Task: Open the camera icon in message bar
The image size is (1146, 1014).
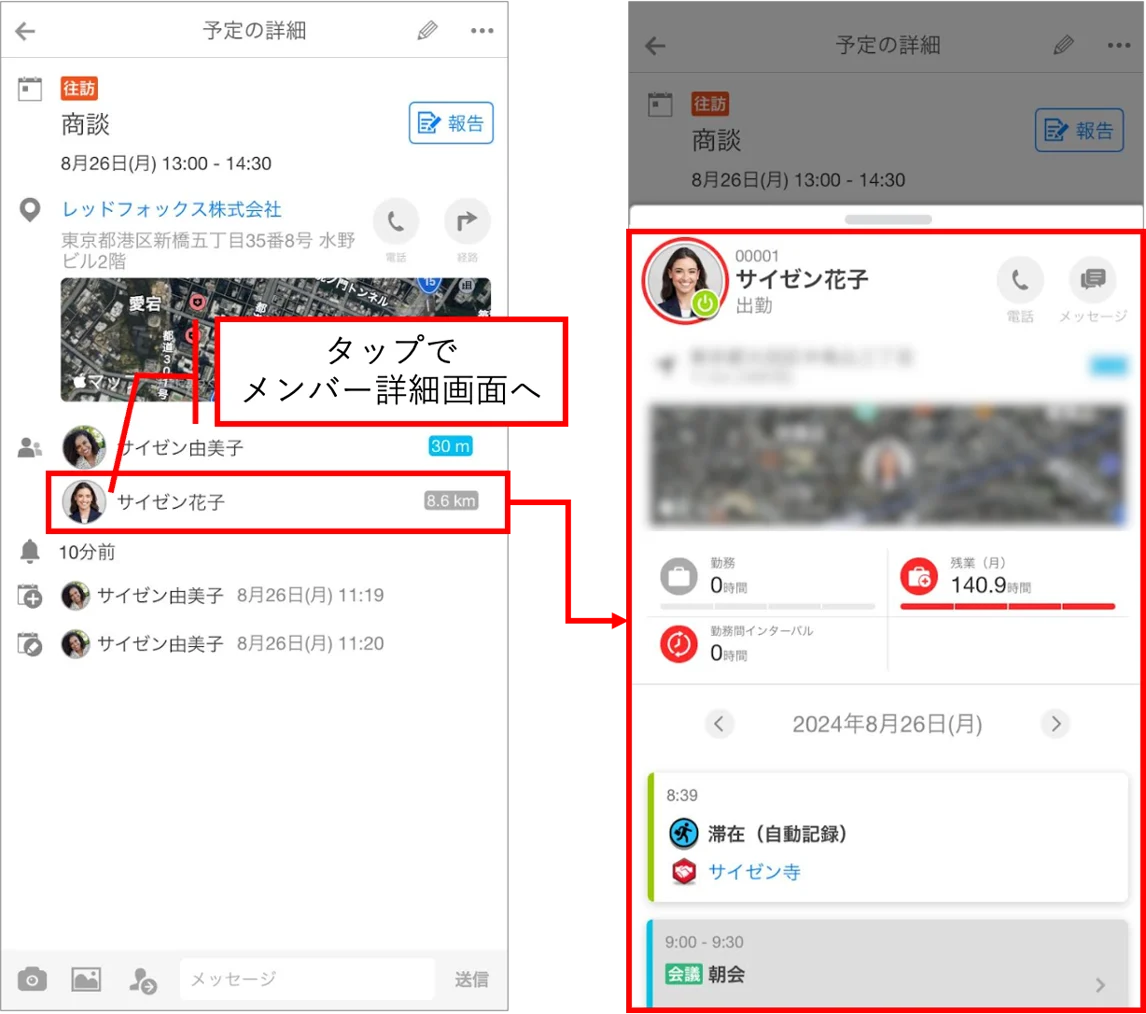Action: point(32,979)
